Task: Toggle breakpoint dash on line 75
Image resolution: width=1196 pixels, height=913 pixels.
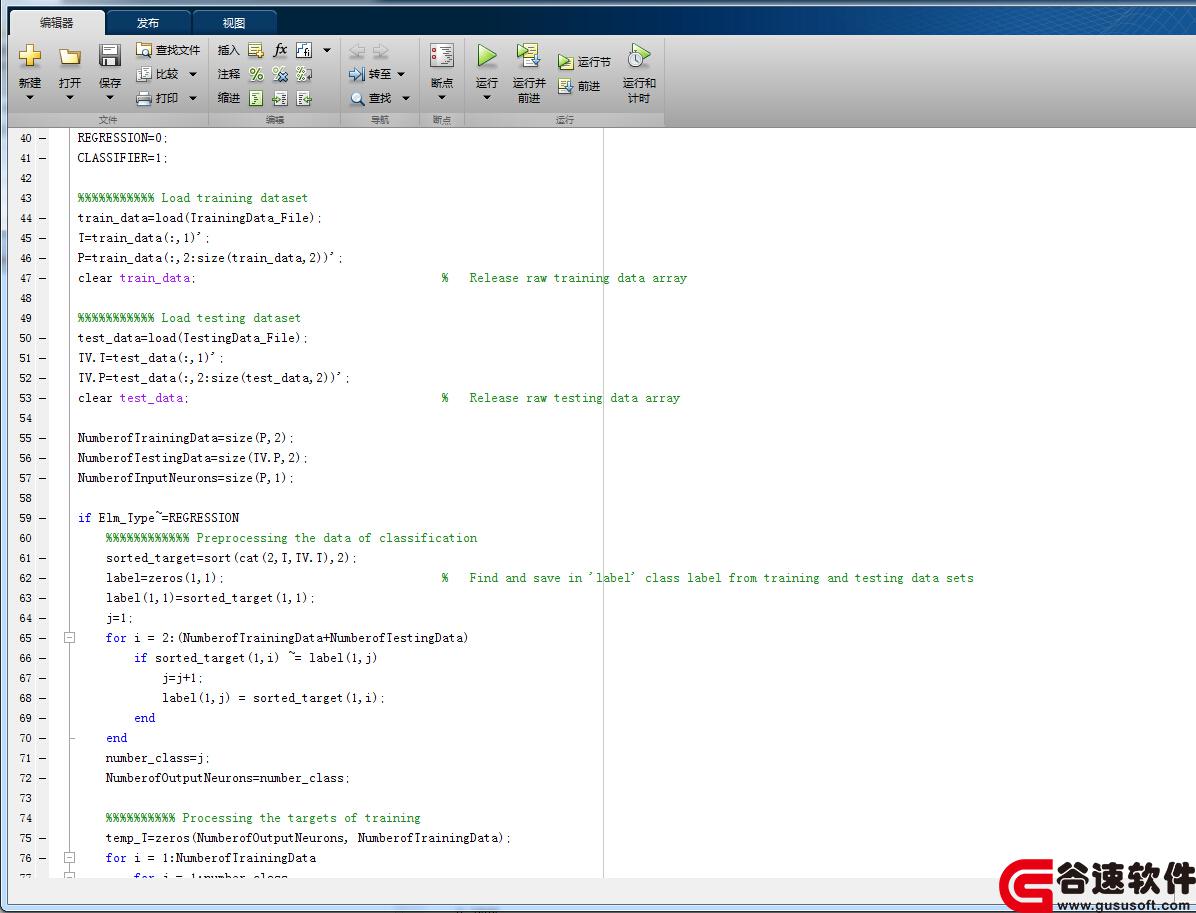Action: pos(43,838)
